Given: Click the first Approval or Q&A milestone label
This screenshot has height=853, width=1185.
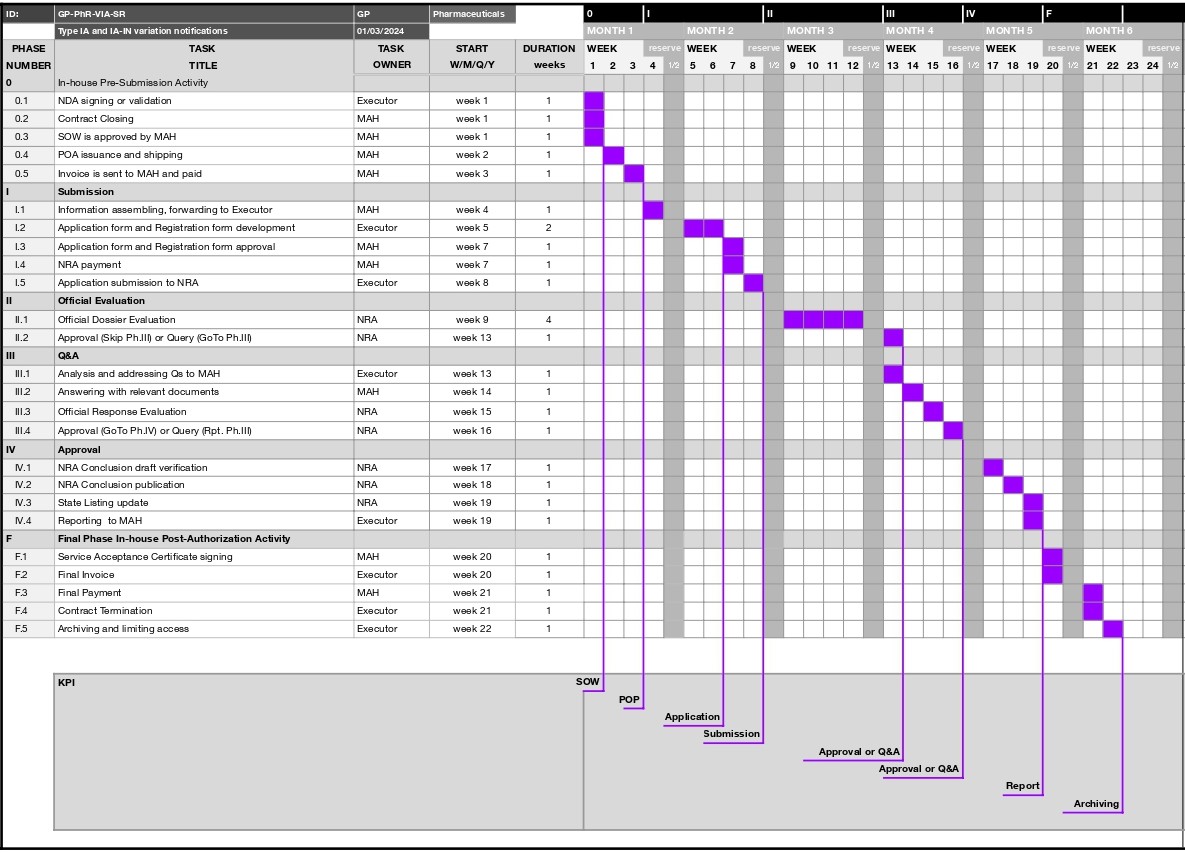Looking at the screenshot, I should point(857,751).
